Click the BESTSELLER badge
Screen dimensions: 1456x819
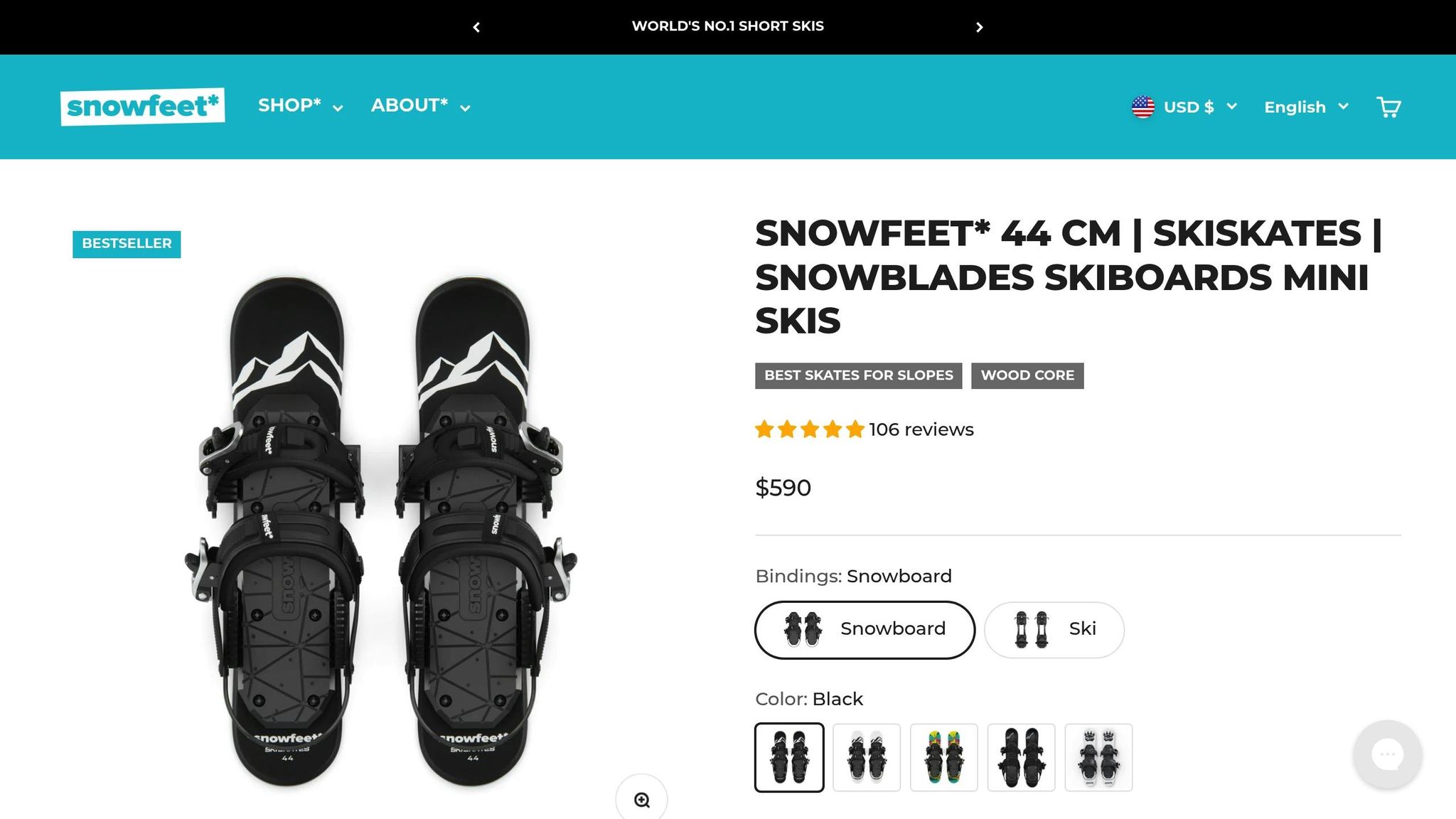pyautogui.click(x=127, y=244)
